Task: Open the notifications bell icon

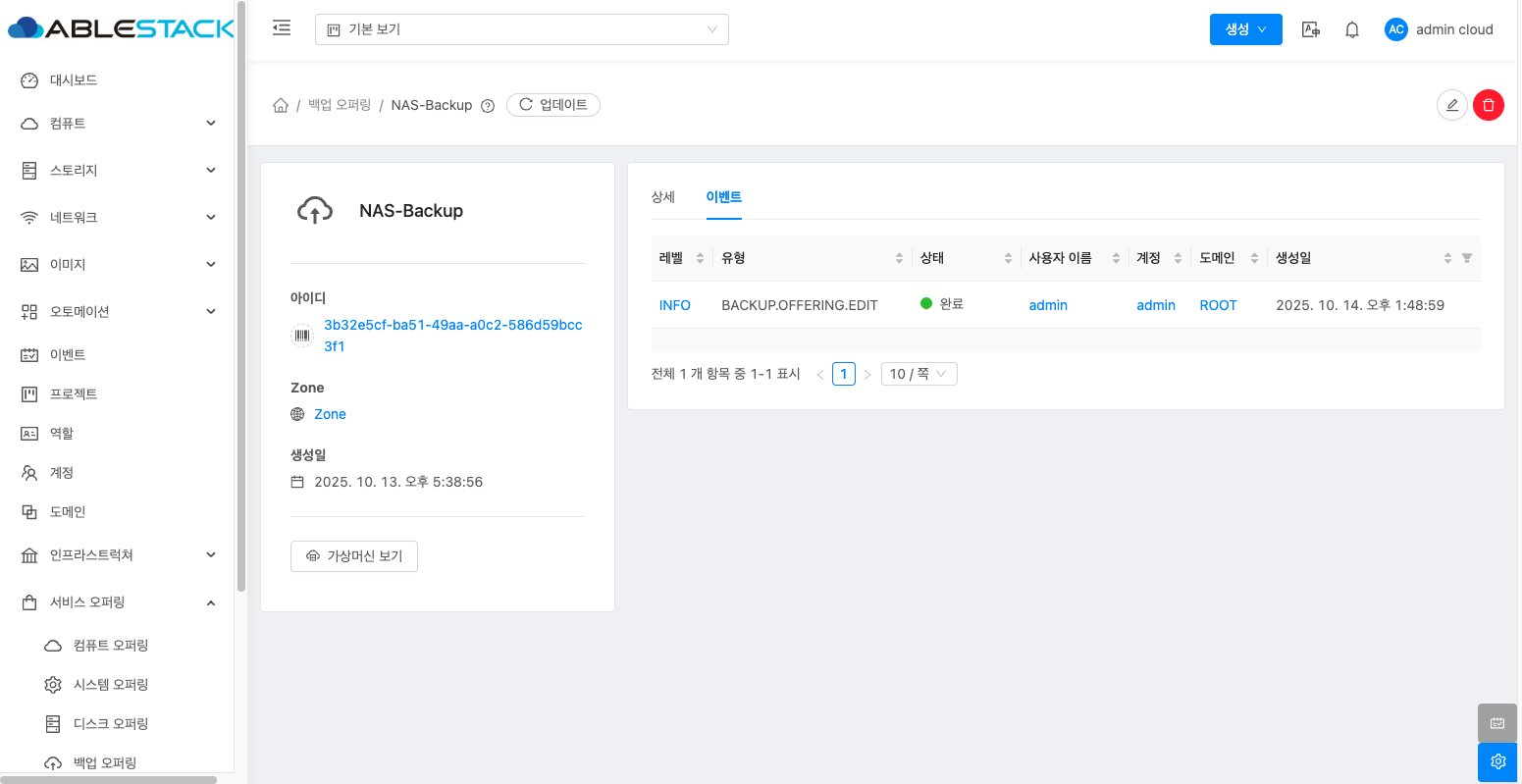Action: click(1351, 29)
